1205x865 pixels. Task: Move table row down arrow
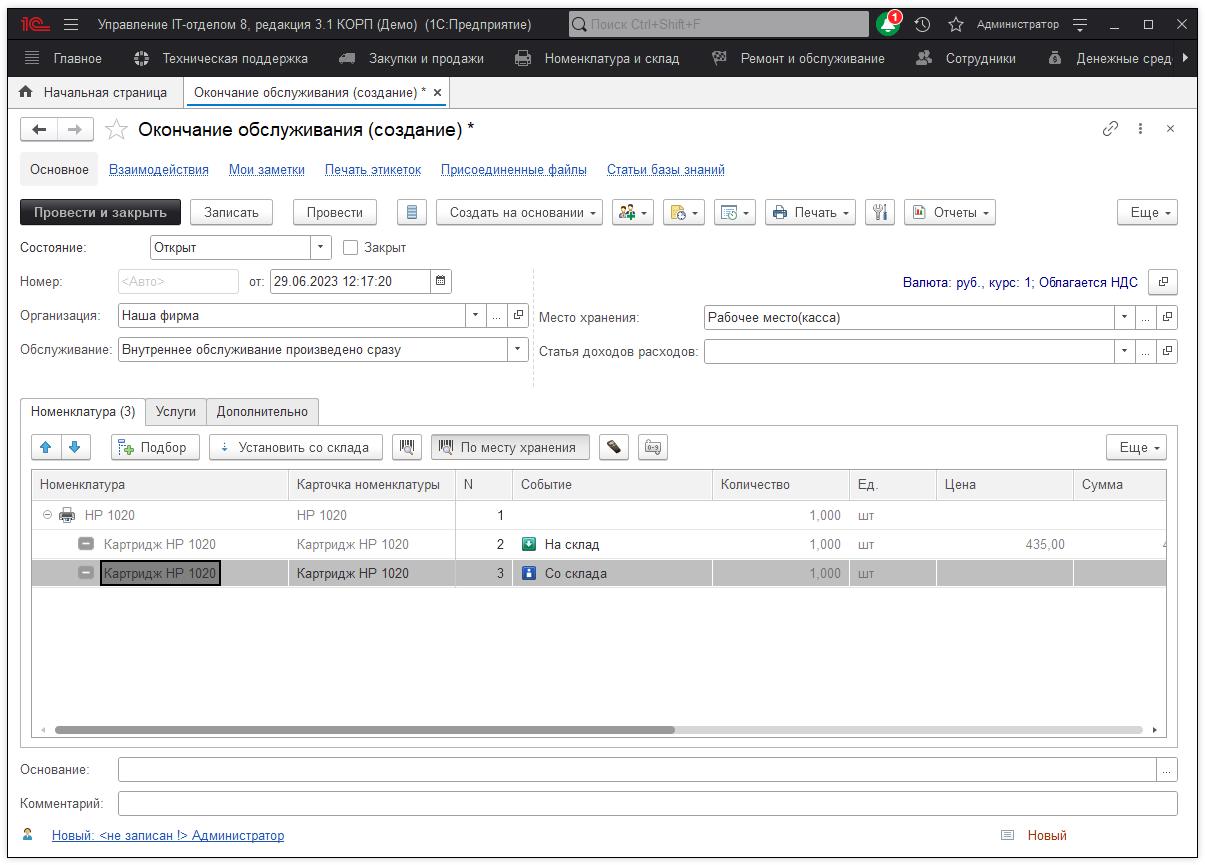pos(75,448)
